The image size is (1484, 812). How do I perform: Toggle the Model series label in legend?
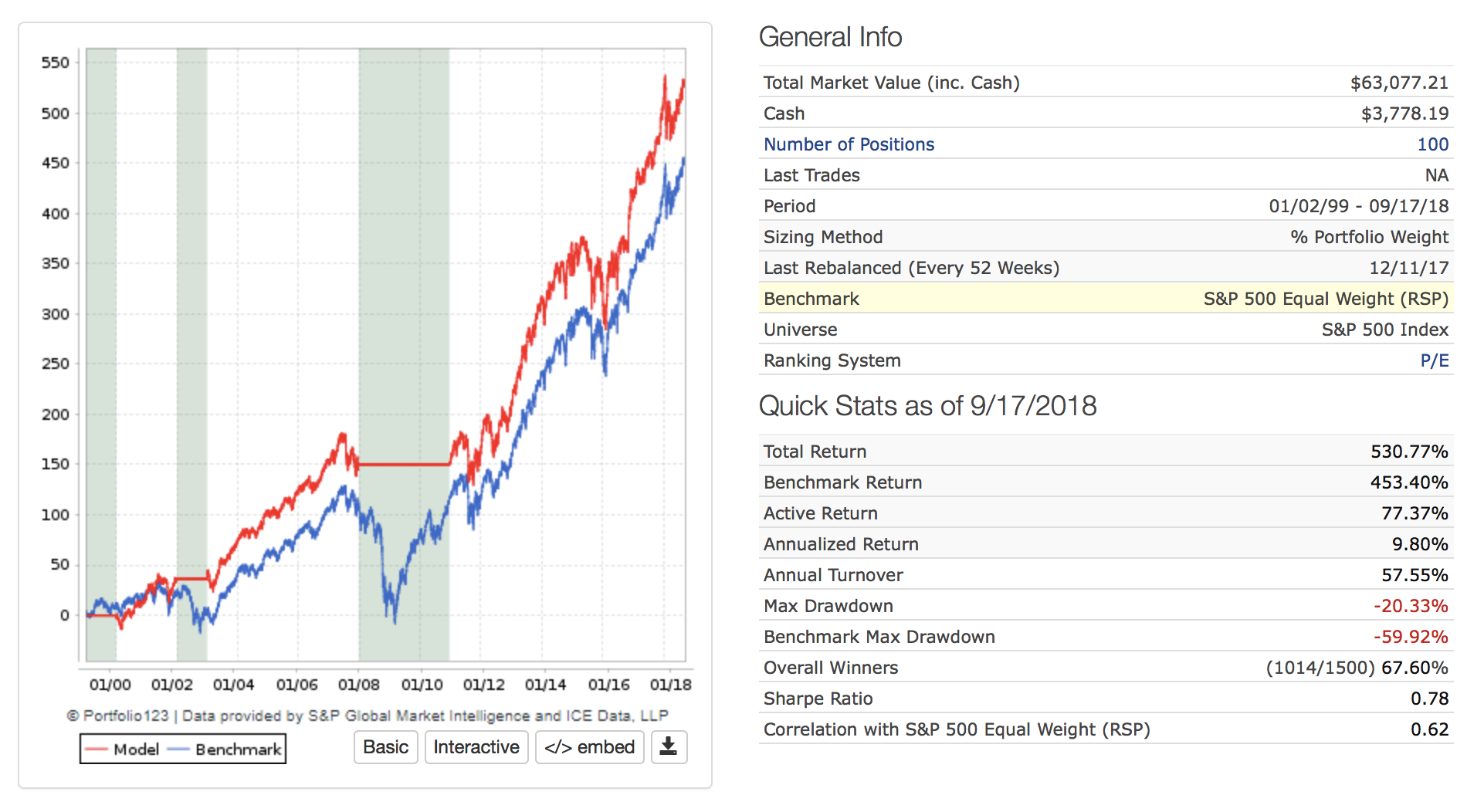click(x=136, y=749)
